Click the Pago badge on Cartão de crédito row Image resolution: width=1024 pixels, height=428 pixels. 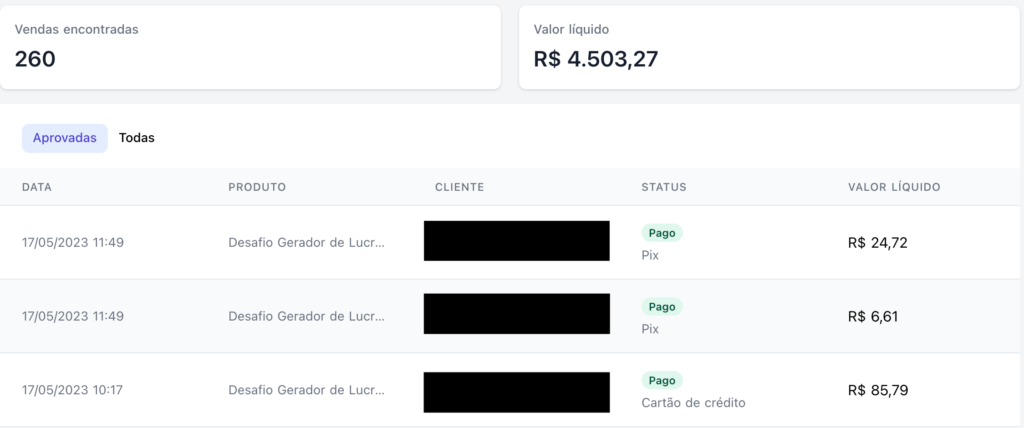(662, 380)
